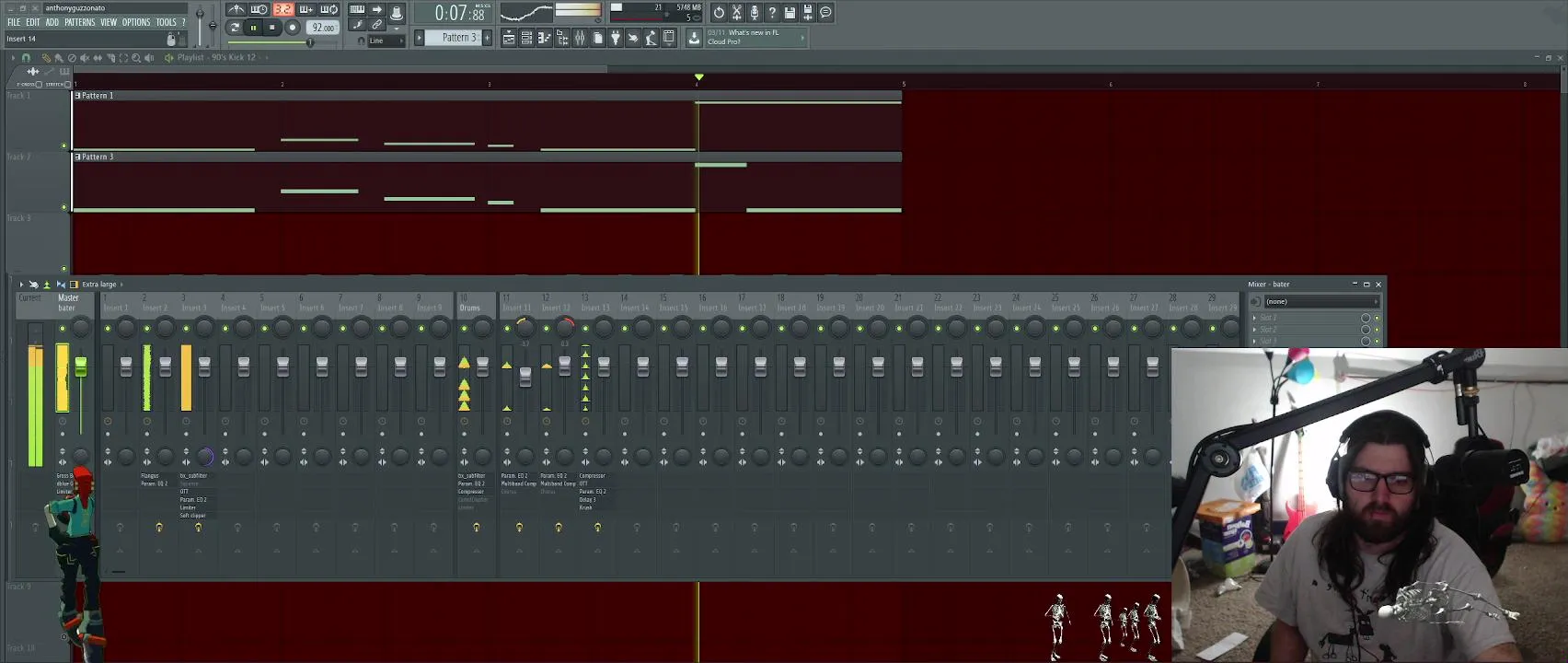The width and height of the screenshot is (1568, 663).
Task: Open the pattern menu arrow left of Pattern 3
Action: [x=420, y=38]
